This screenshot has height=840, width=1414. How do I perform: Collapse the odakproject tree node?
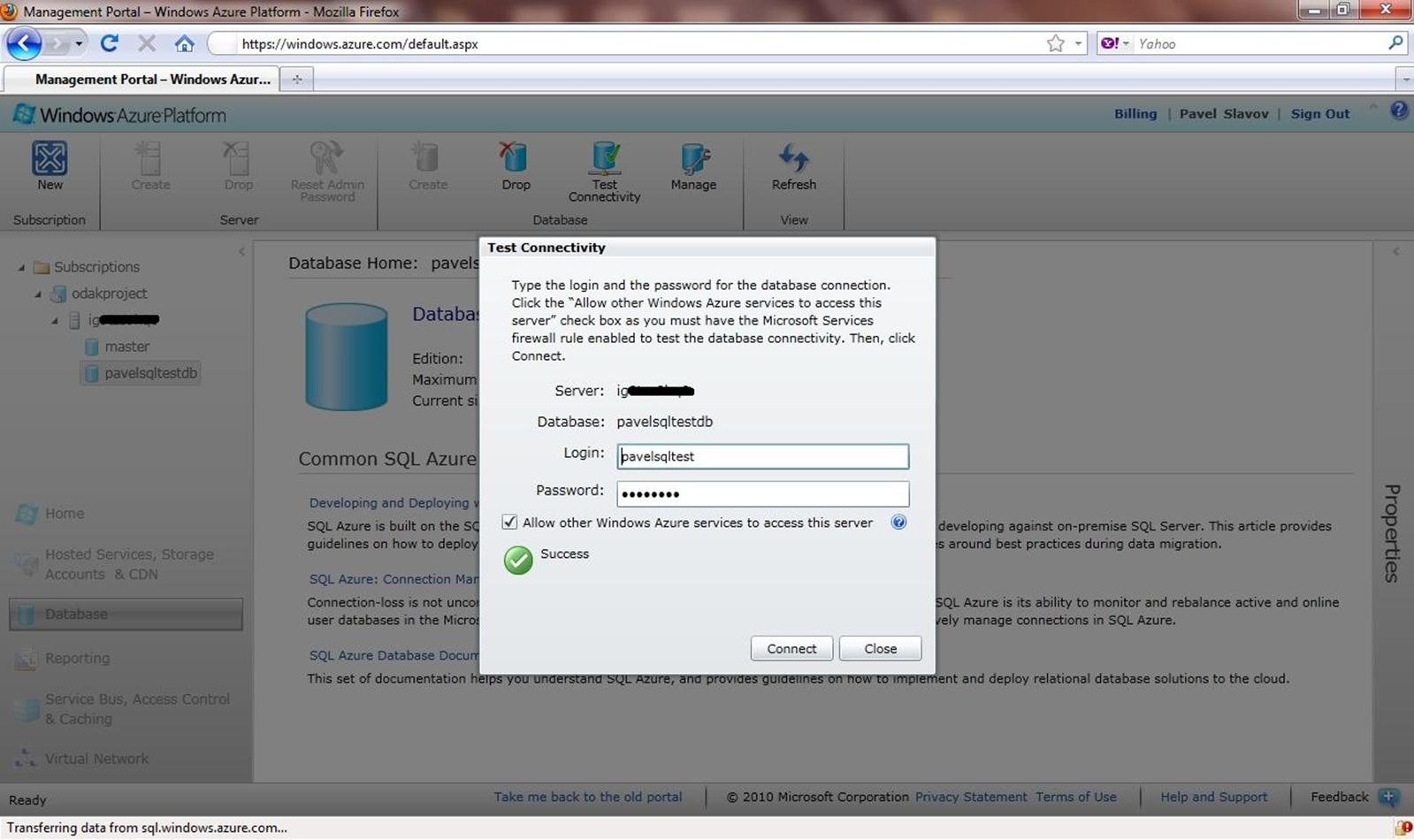click(38, 294)
